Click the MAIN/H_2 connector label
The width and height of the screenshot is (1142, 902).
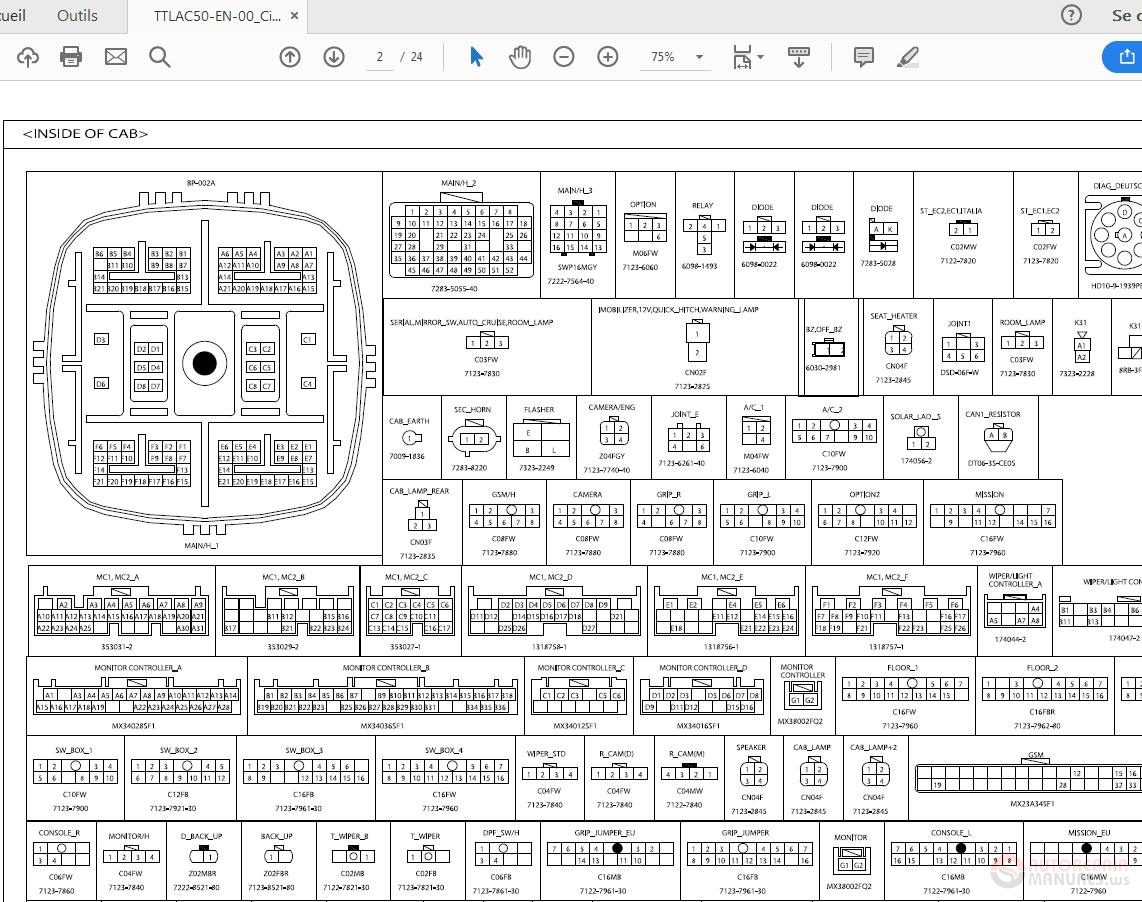coord(458,183)
